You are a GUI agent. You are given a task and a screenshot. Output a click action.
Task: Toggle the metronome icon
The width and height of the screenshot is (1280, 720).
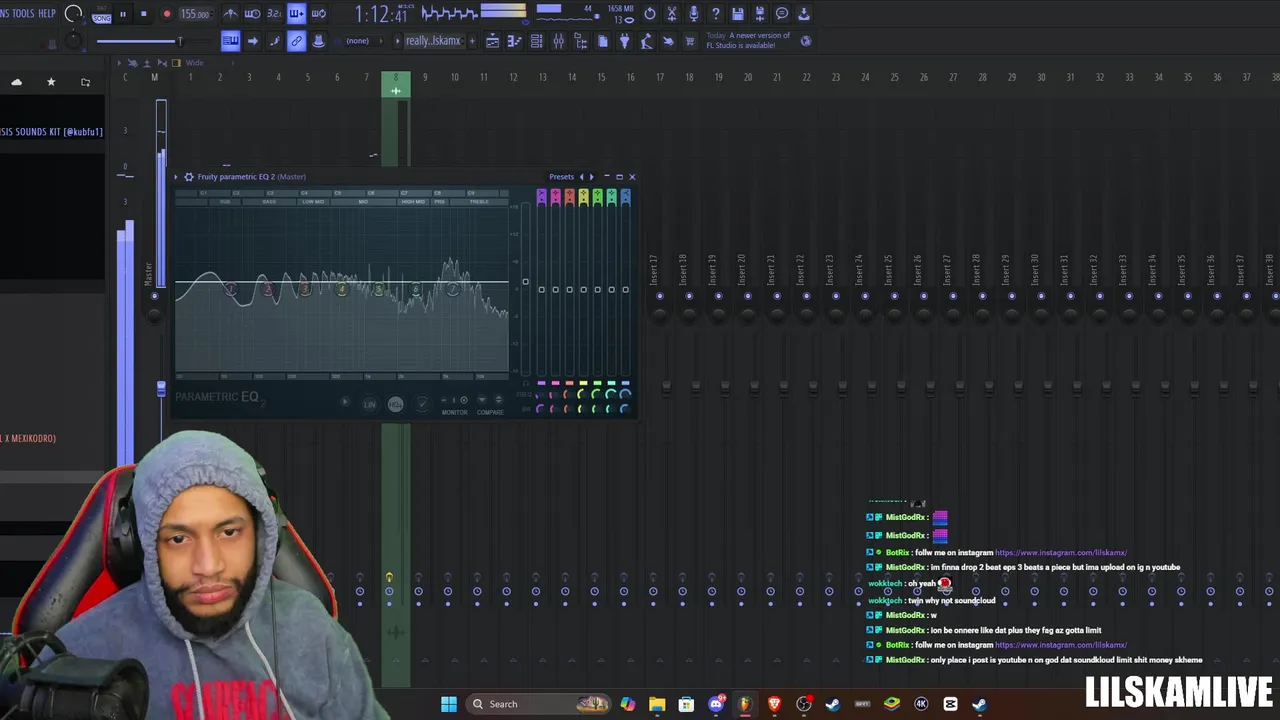230,14
